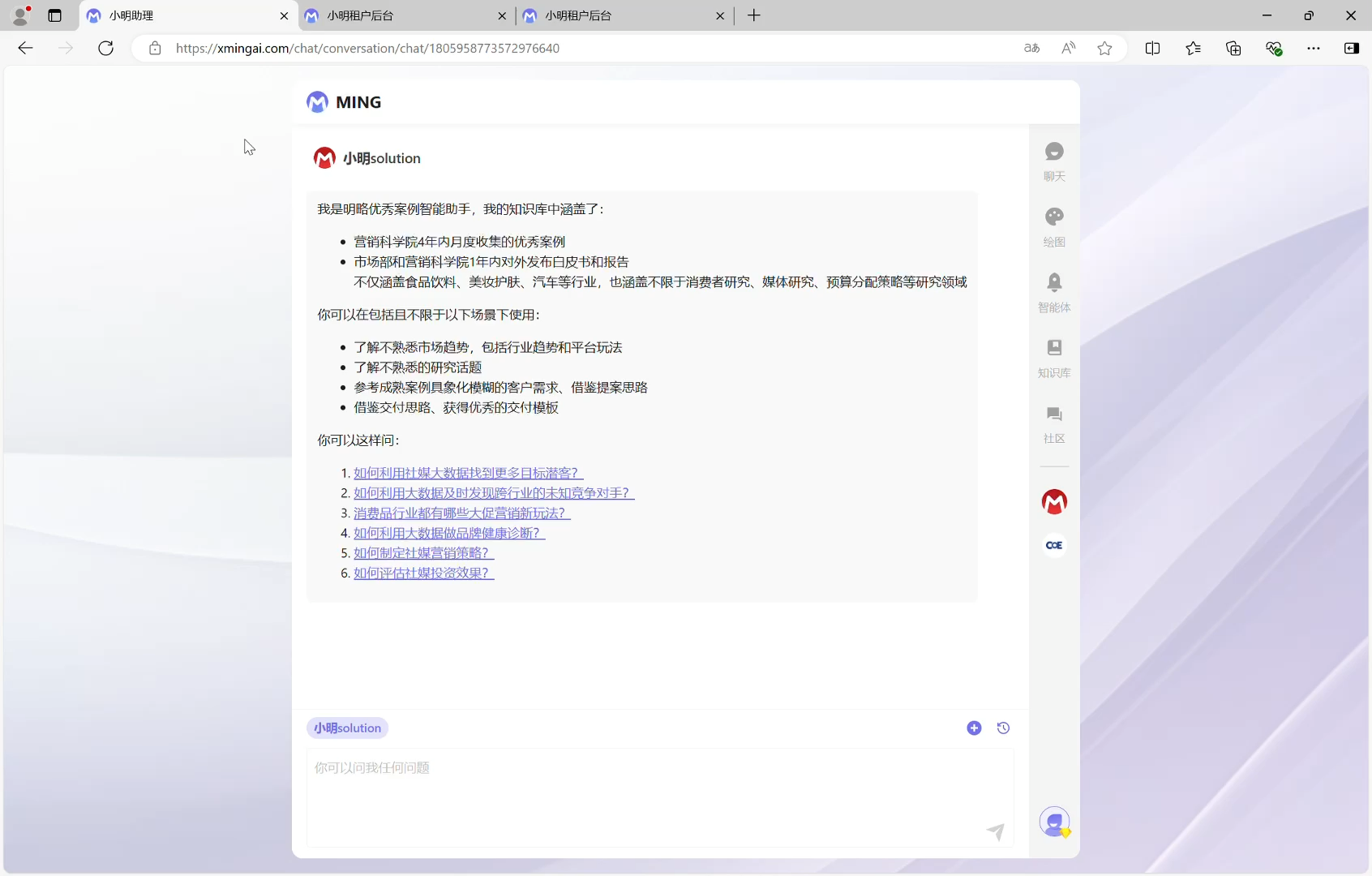Click the 营销科学院4年内月度收集的优秀案例 bullet
This screenshot has width=1372, height=876.
pos(459,242)
